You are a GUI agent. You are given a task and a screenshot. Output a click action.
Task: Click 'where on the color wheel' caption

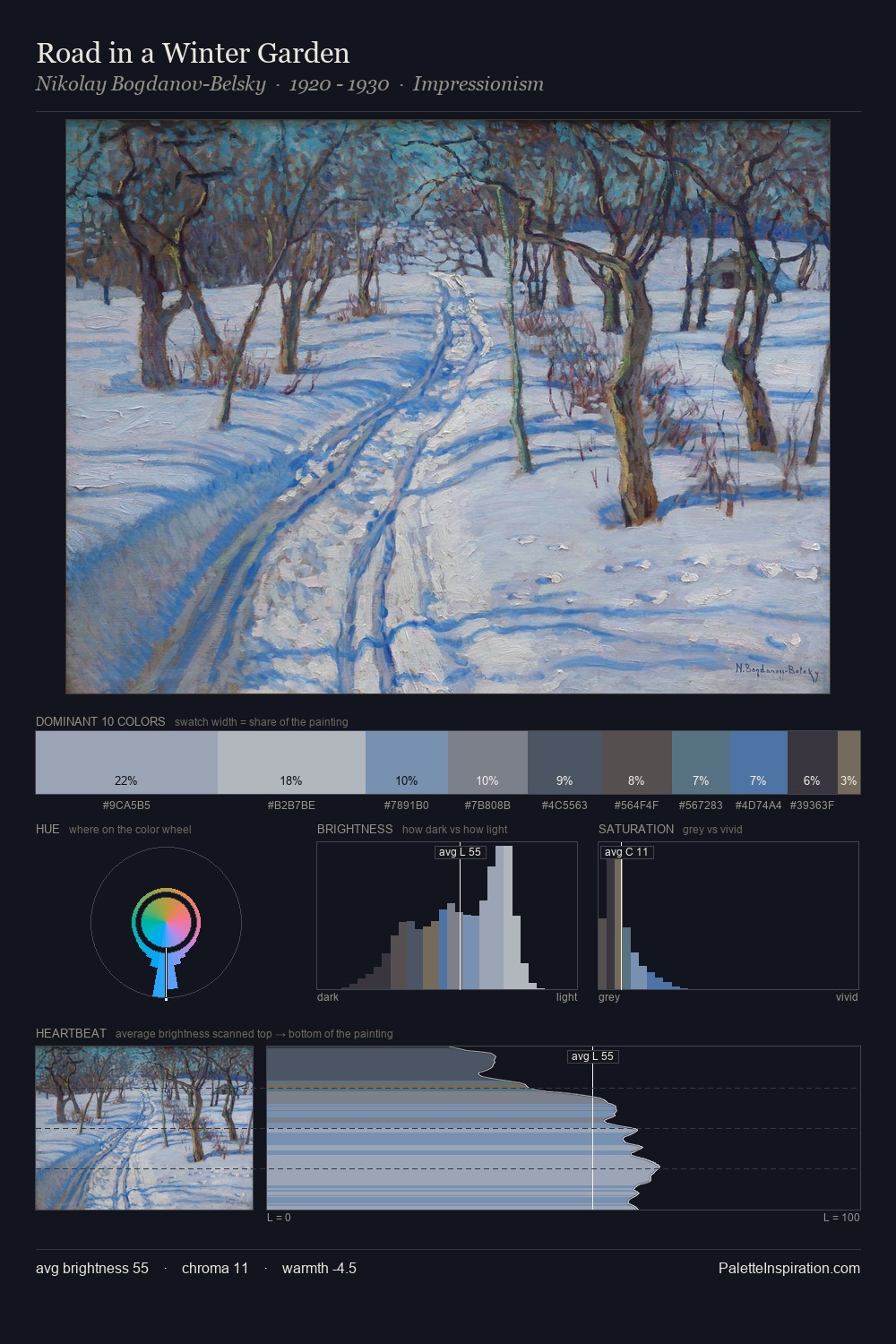(130, 830)
